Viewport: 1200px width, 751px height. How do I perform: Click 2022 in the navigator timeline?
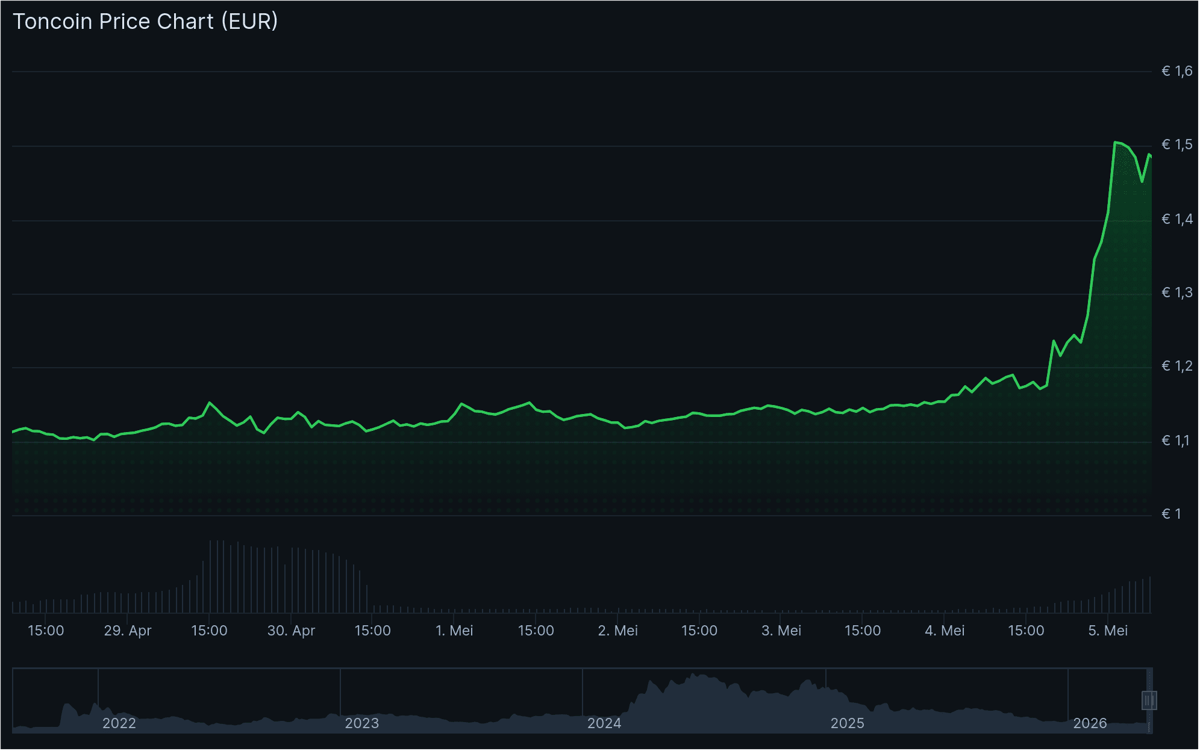119,723
